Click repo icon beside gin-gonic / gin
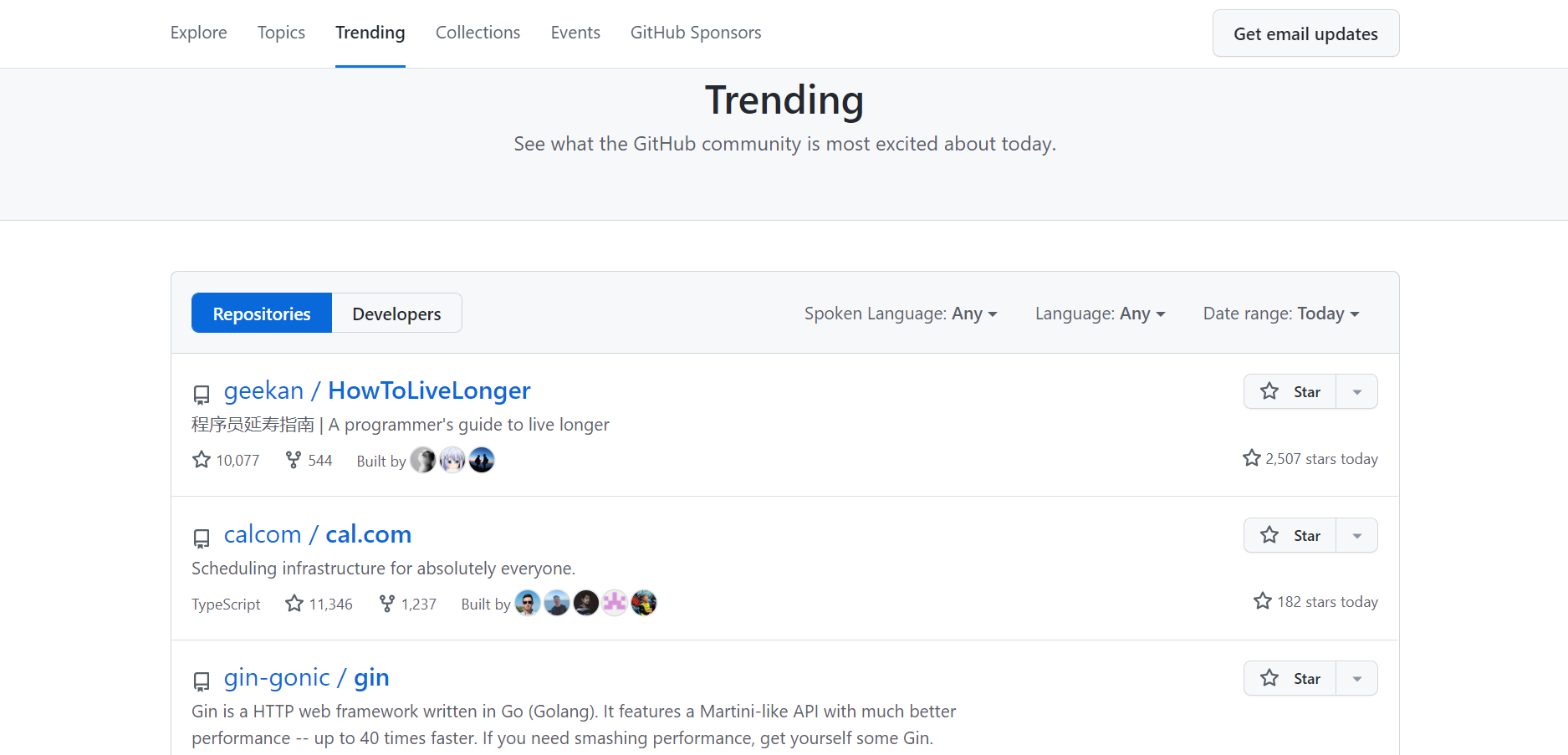 201,681
